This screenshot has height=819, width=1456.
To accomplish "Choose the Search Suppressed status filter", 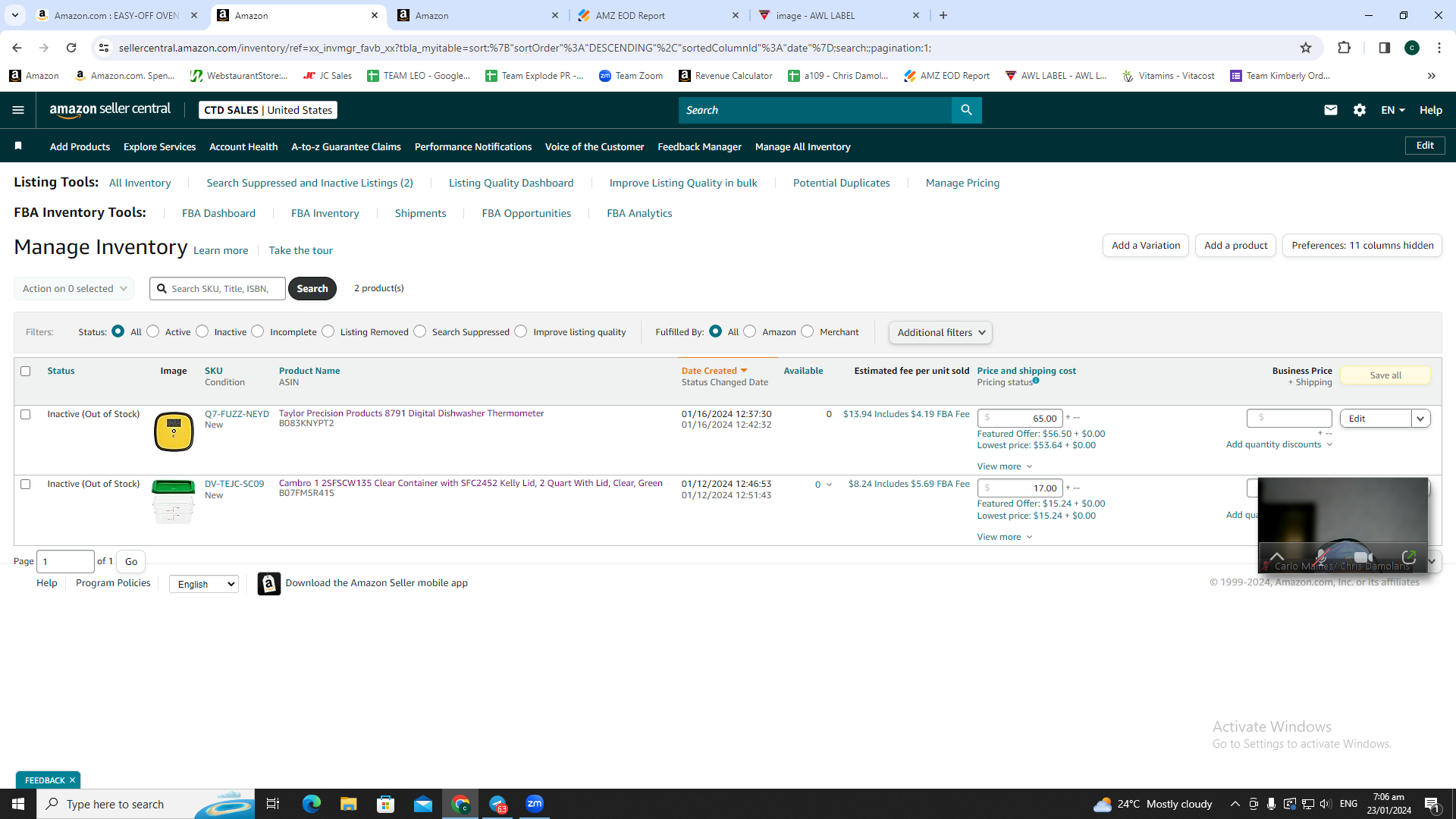I will [420, 331].
